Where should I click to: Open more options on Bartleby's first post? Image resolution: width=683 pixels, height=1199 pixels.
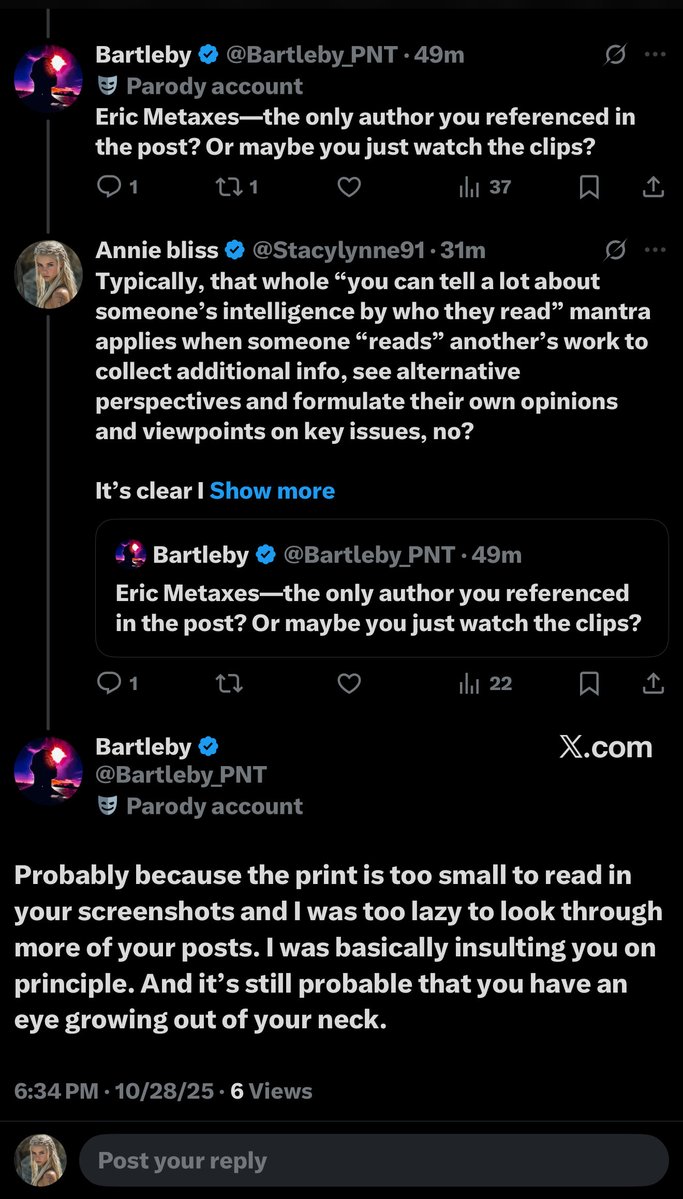[655, 54]
